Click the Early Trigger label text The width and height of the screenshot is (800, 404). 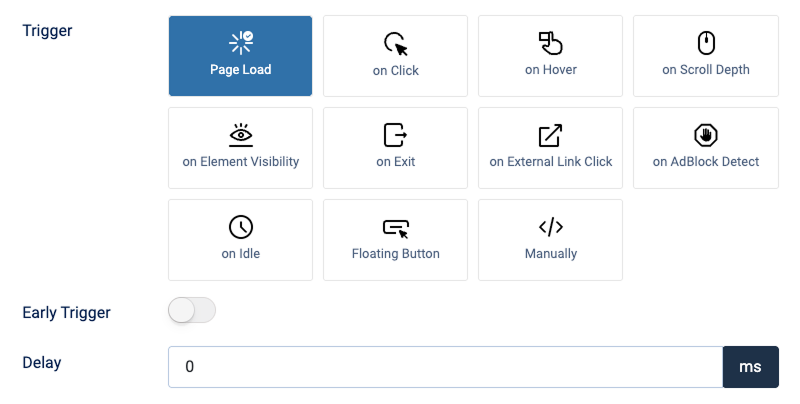pos(66,312)
